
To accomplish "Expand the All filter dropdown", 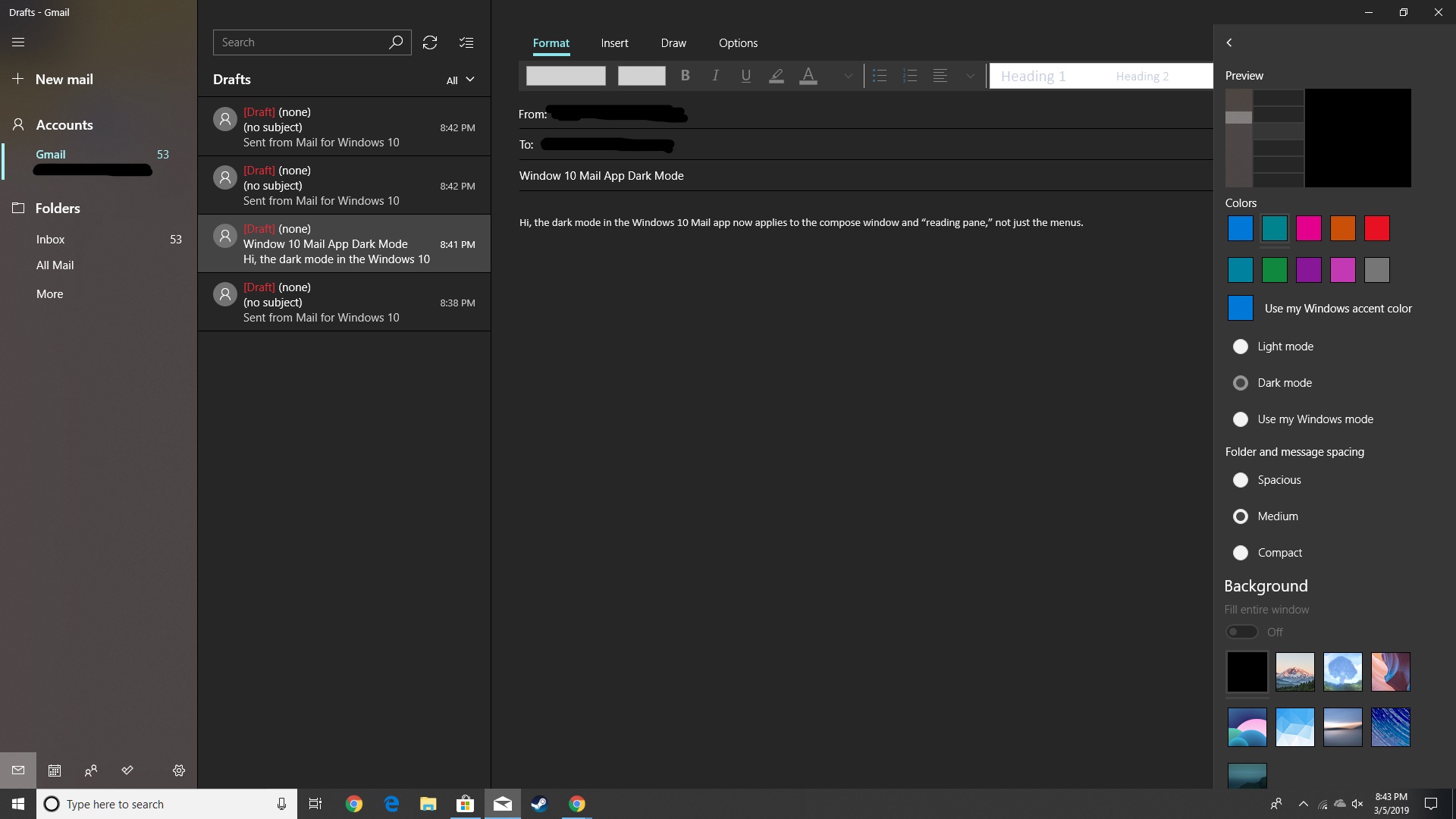I will pyautogui.click(x=460, y=80).
